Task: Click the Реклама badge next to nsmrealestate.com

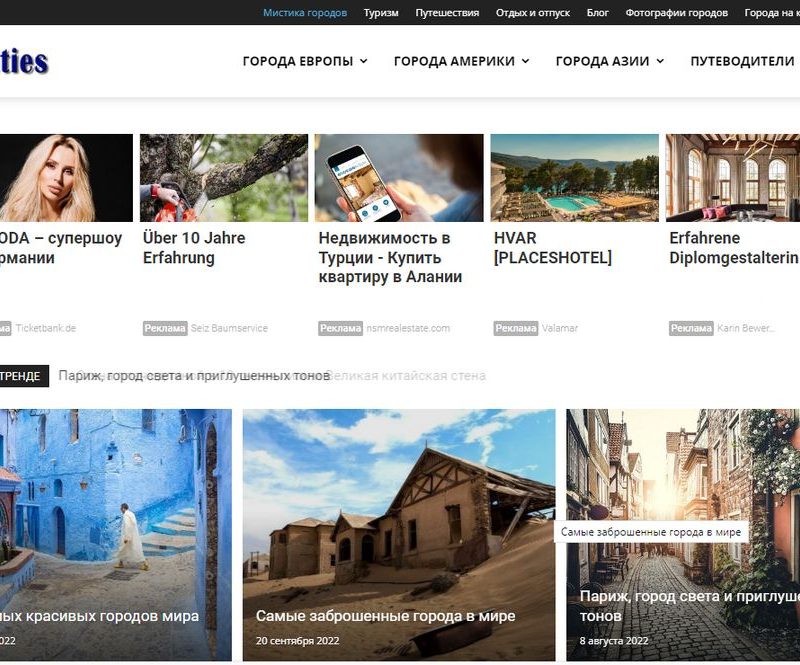Action: [340, 328]
